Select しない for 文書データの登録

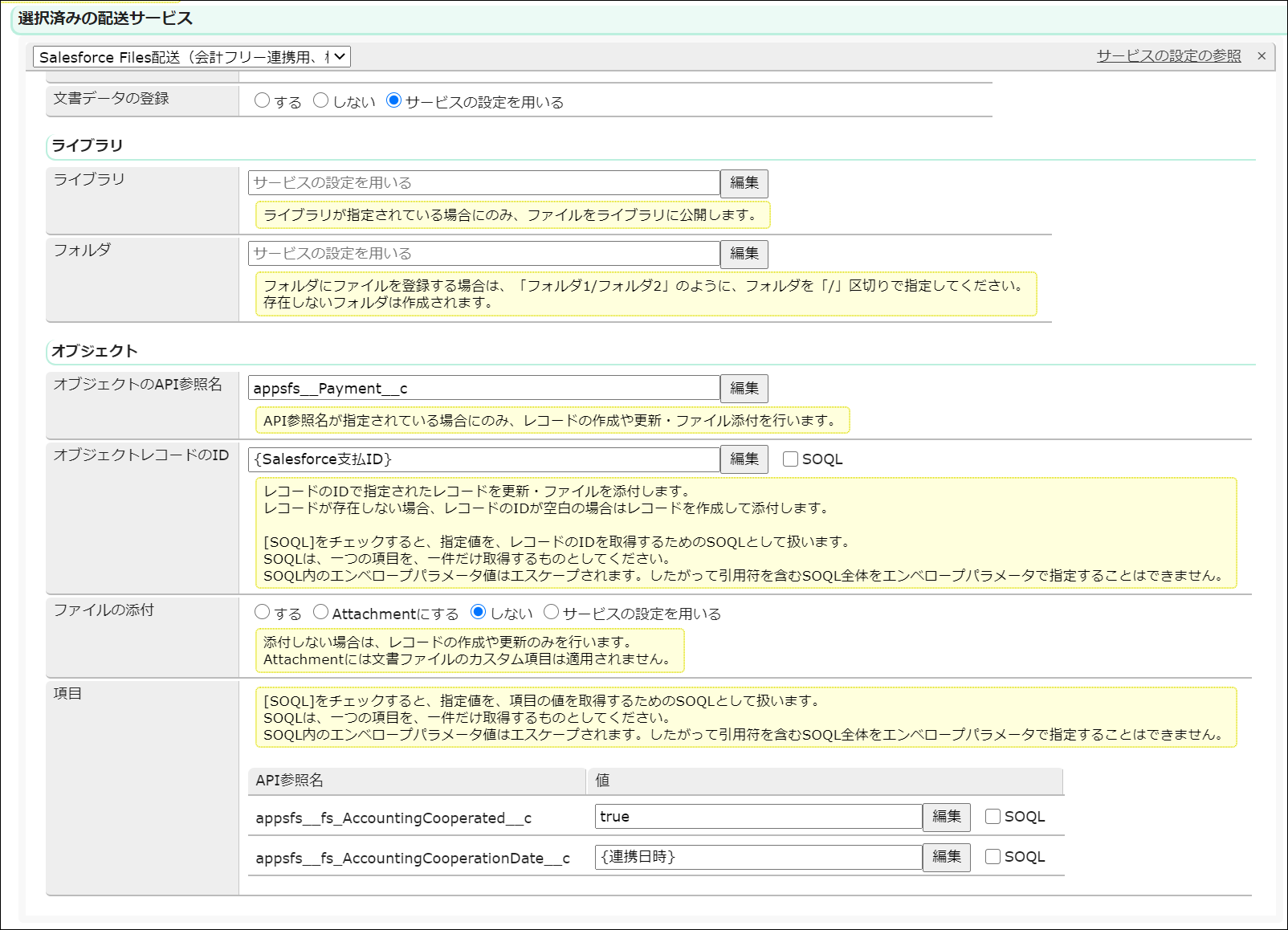click(x=321, y=101)
